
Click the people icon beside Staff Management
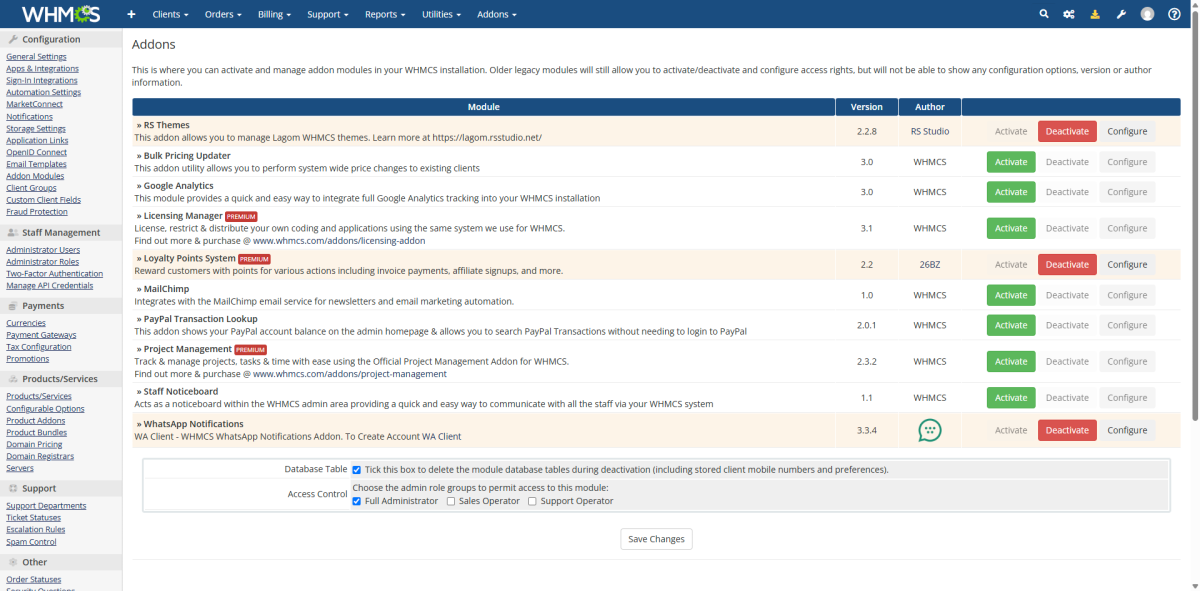point(13,233)
